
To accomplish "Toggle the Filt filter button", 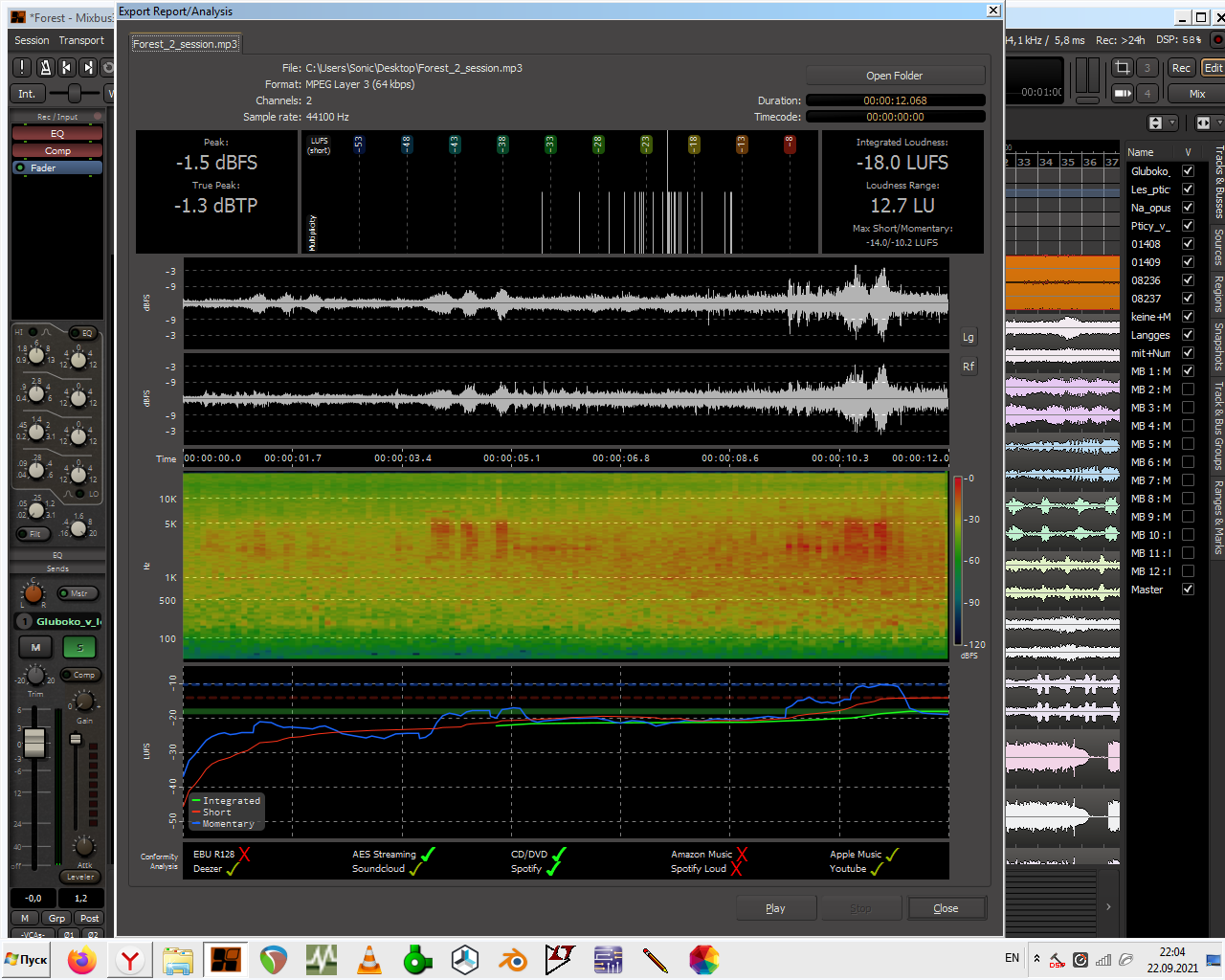I will pyautogui.click(x=33, y=534).
